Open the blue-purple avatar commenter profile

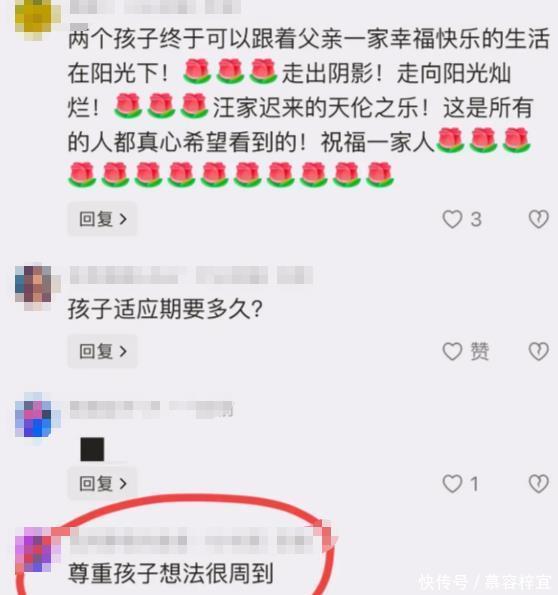coord(37,419)
